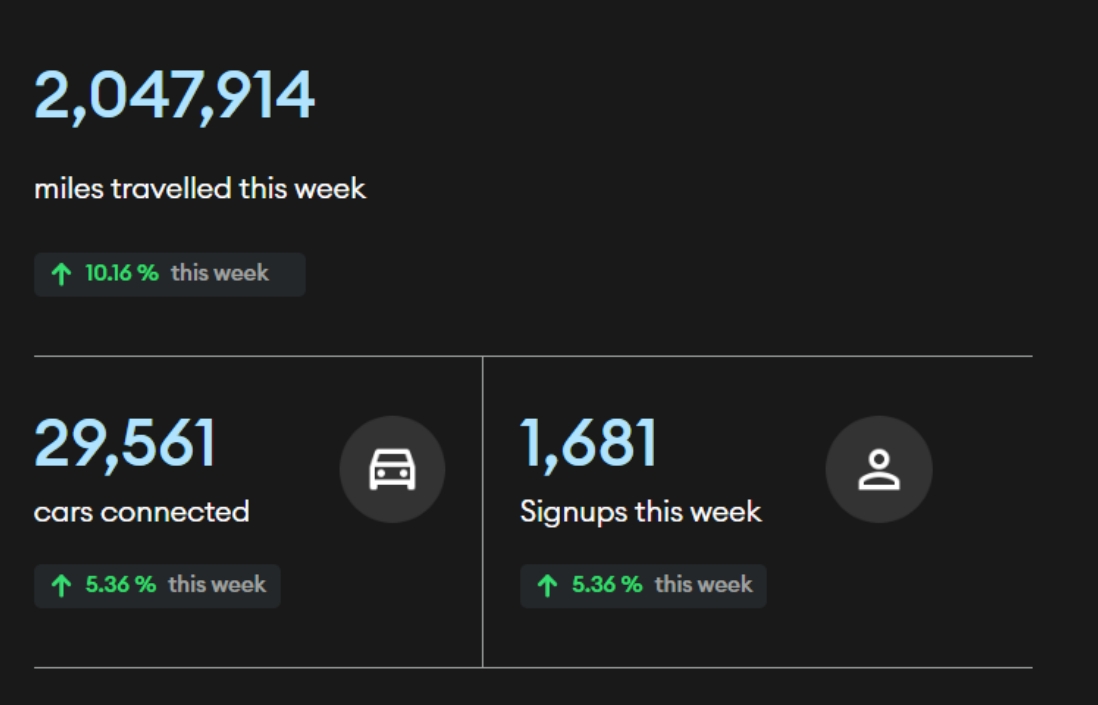Click "this week" text in the 10.16 % badge
1098x705 pixels.
220,273
